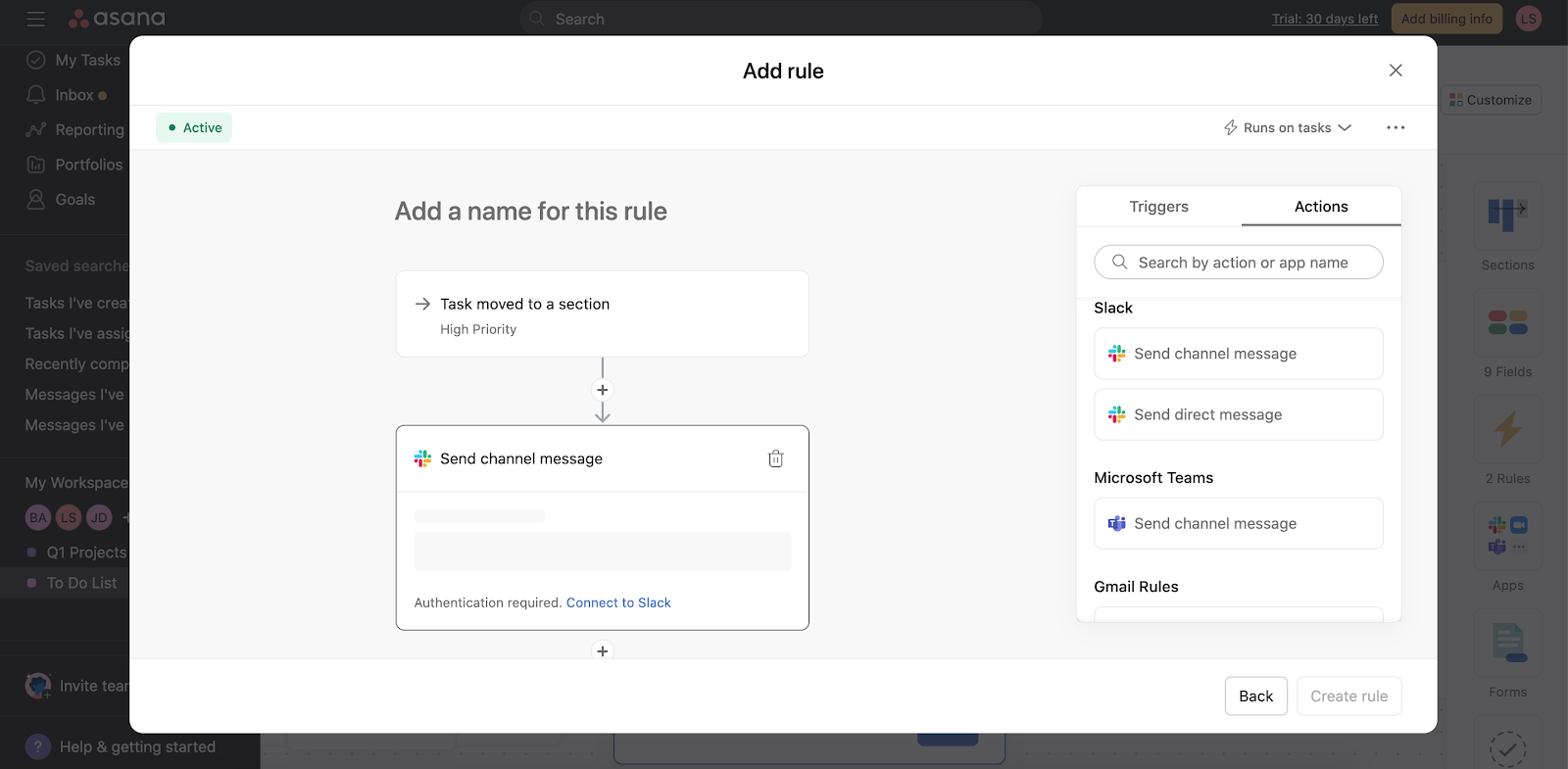This screenshot has width=1568, height=769.
Task: Click the My Workspace heading
Action: point(76,483)
